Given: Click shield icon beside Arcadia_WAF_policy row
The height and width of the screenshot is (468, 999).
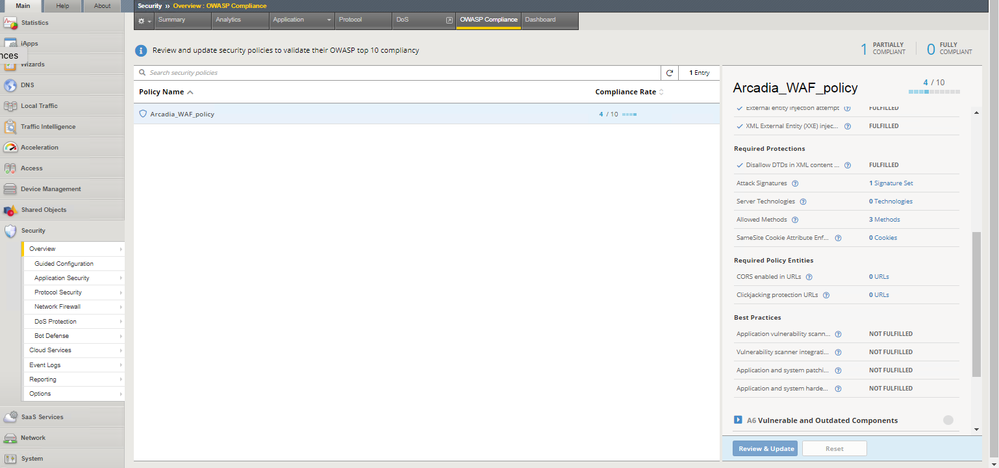Looking at the screenshot, I should coord(143,114).
